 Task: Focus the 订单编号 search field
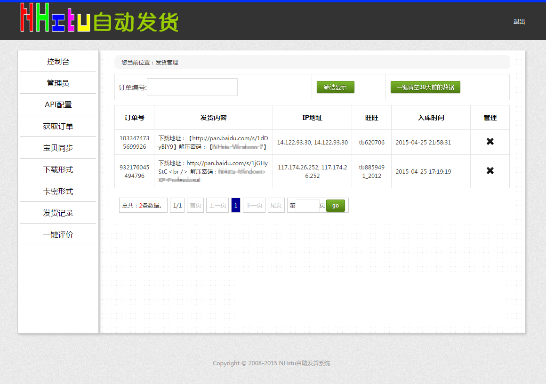coord(192,87)
